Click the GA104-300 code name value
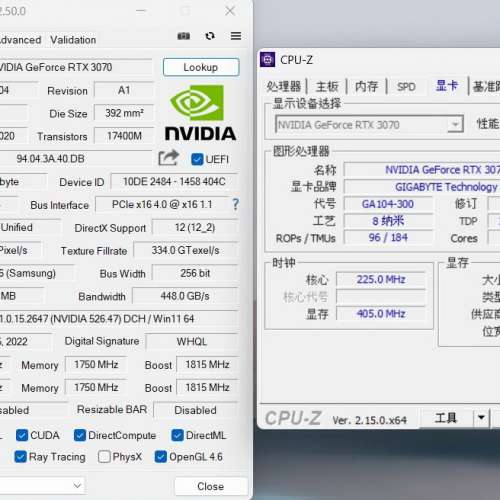The image size is (500, 500). [388, 204]
